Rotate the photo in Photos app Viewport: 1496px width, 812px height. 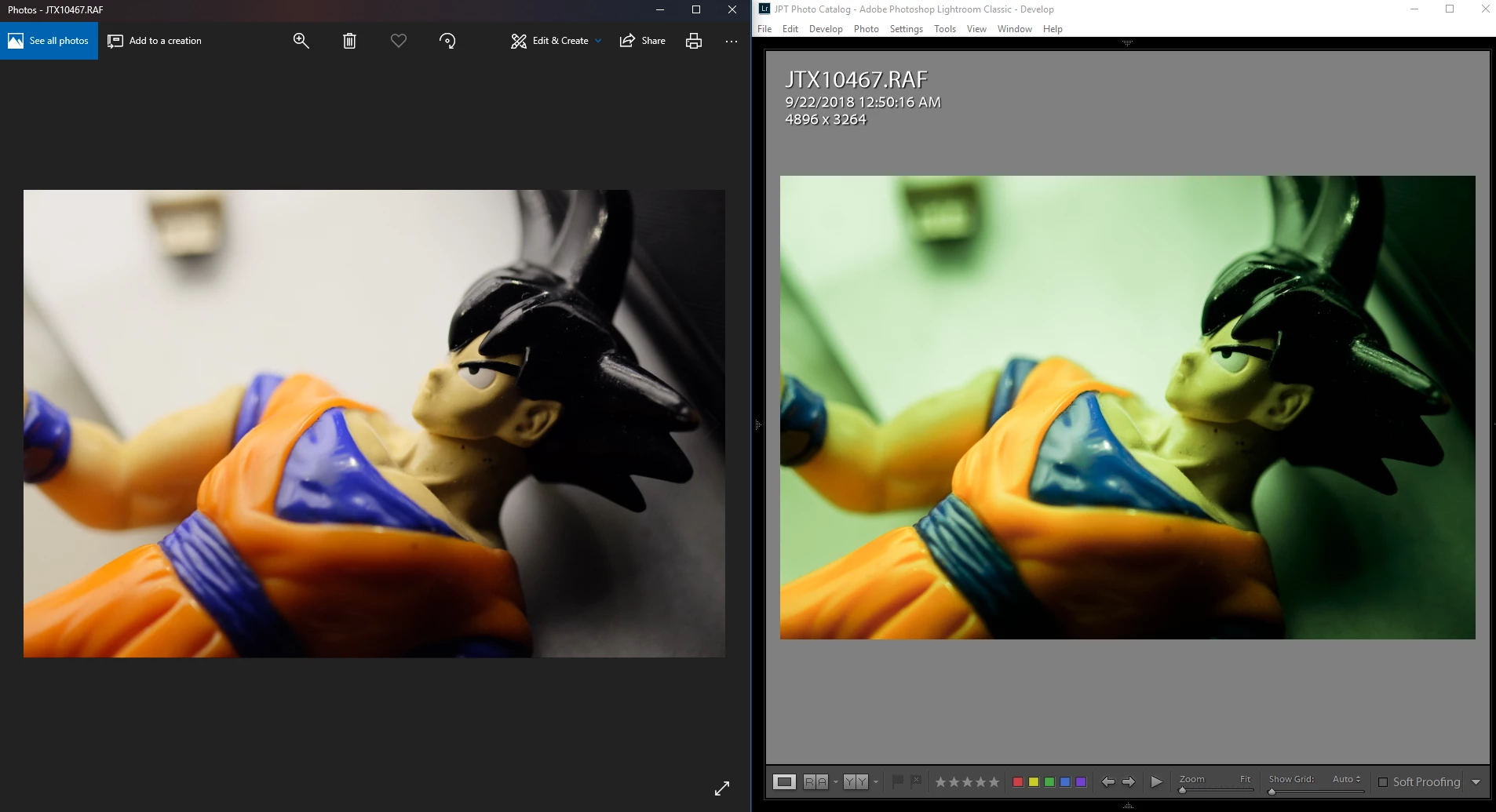pos(447,41)
